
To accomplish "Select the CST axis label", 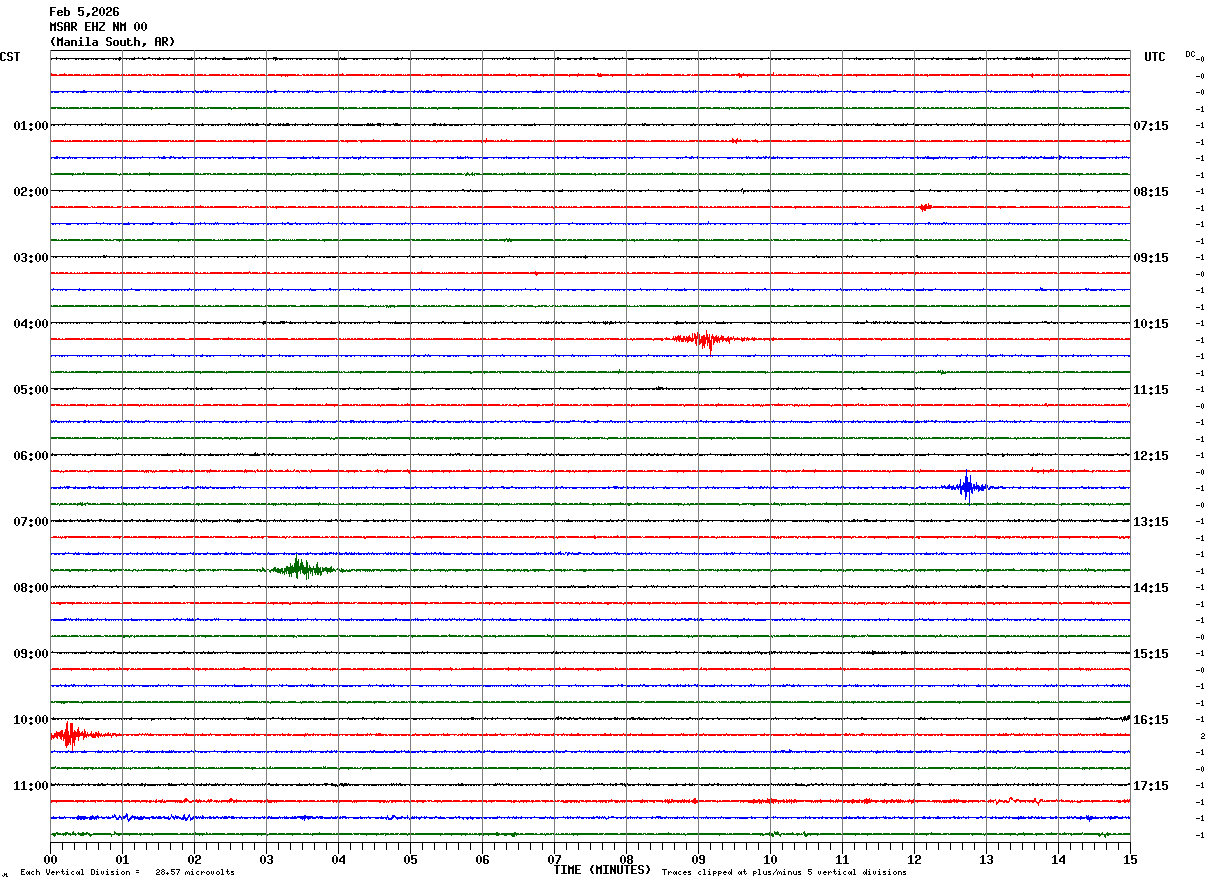I will point(10,57).
